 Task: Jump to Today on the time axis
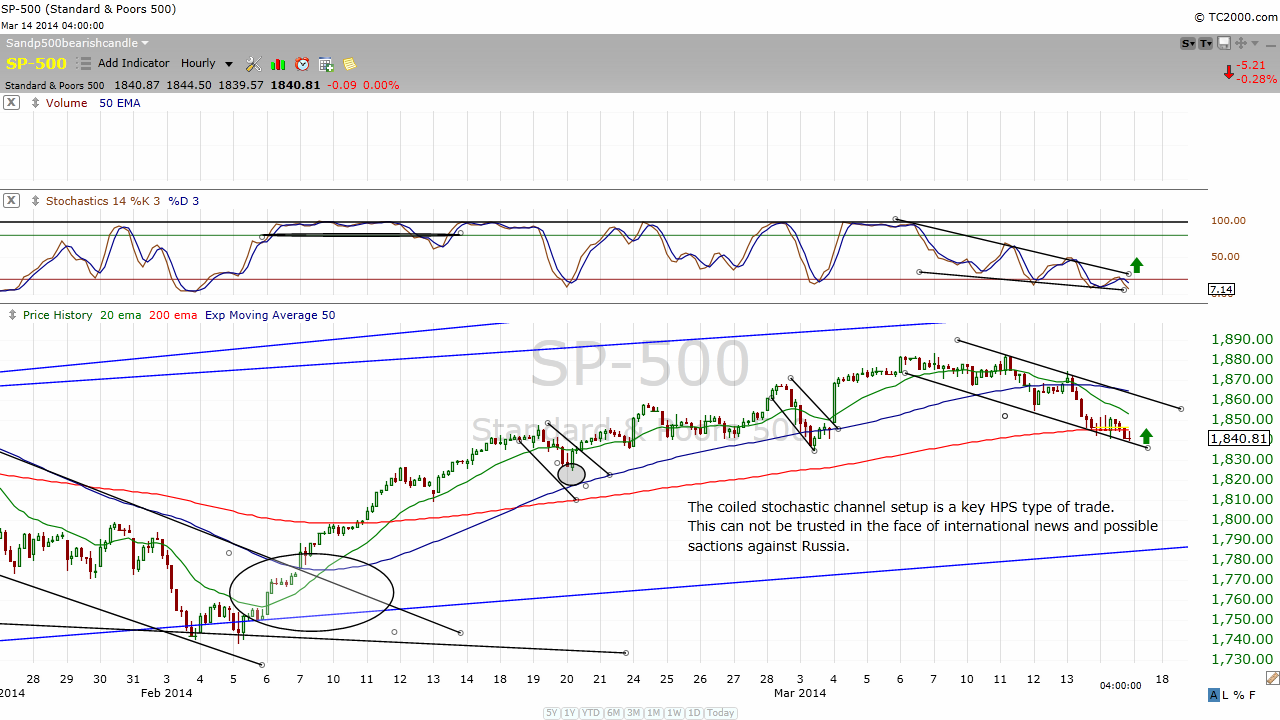720,713
